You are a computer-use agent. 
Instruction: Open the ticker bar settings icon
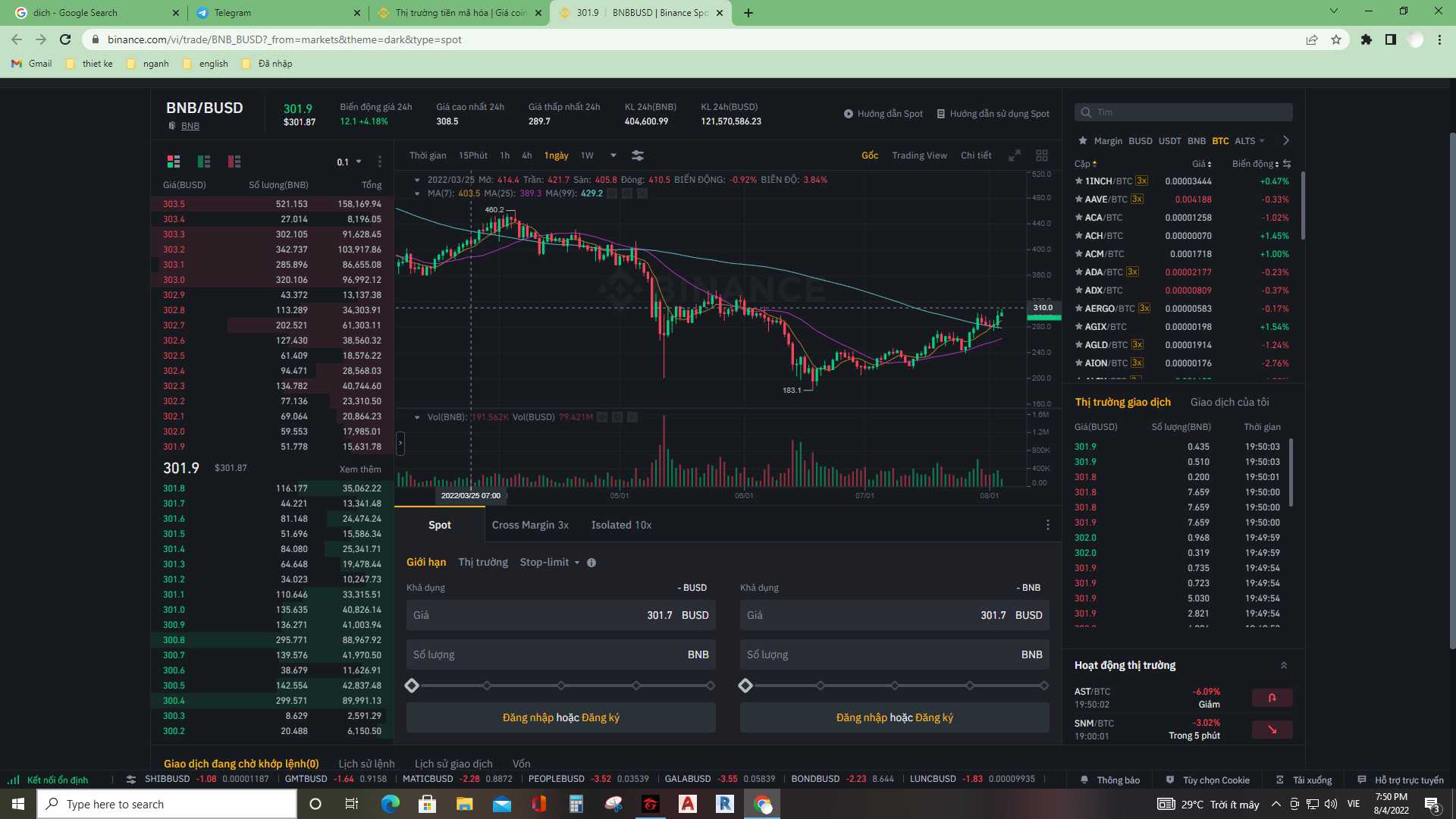tap(131, 780)
